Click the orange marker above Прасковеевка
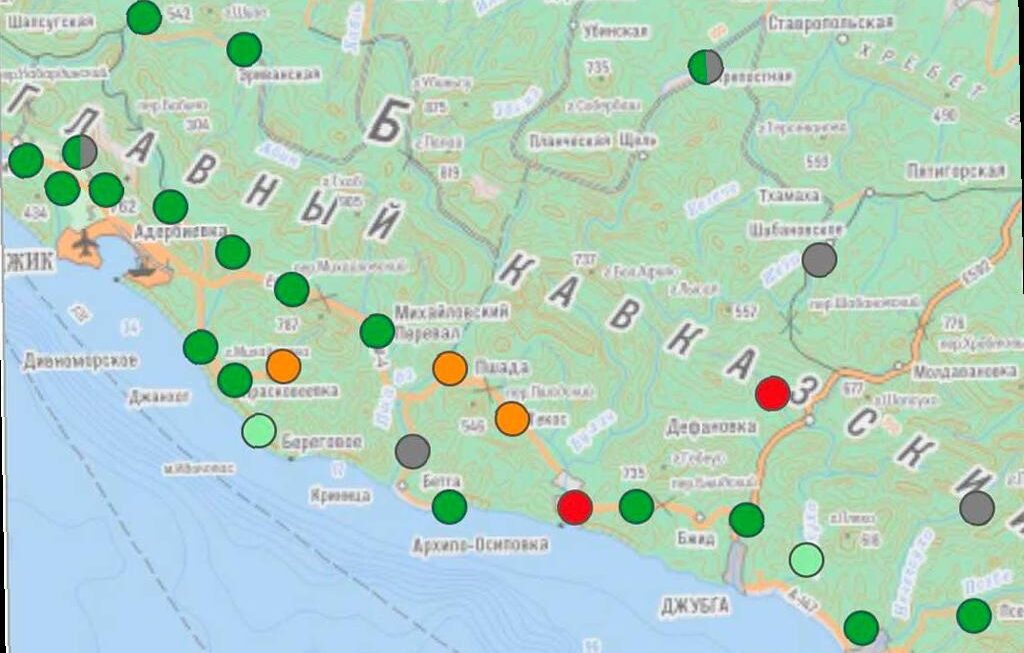This screenshot has width=1024, height=653. (x=284, y=366)
